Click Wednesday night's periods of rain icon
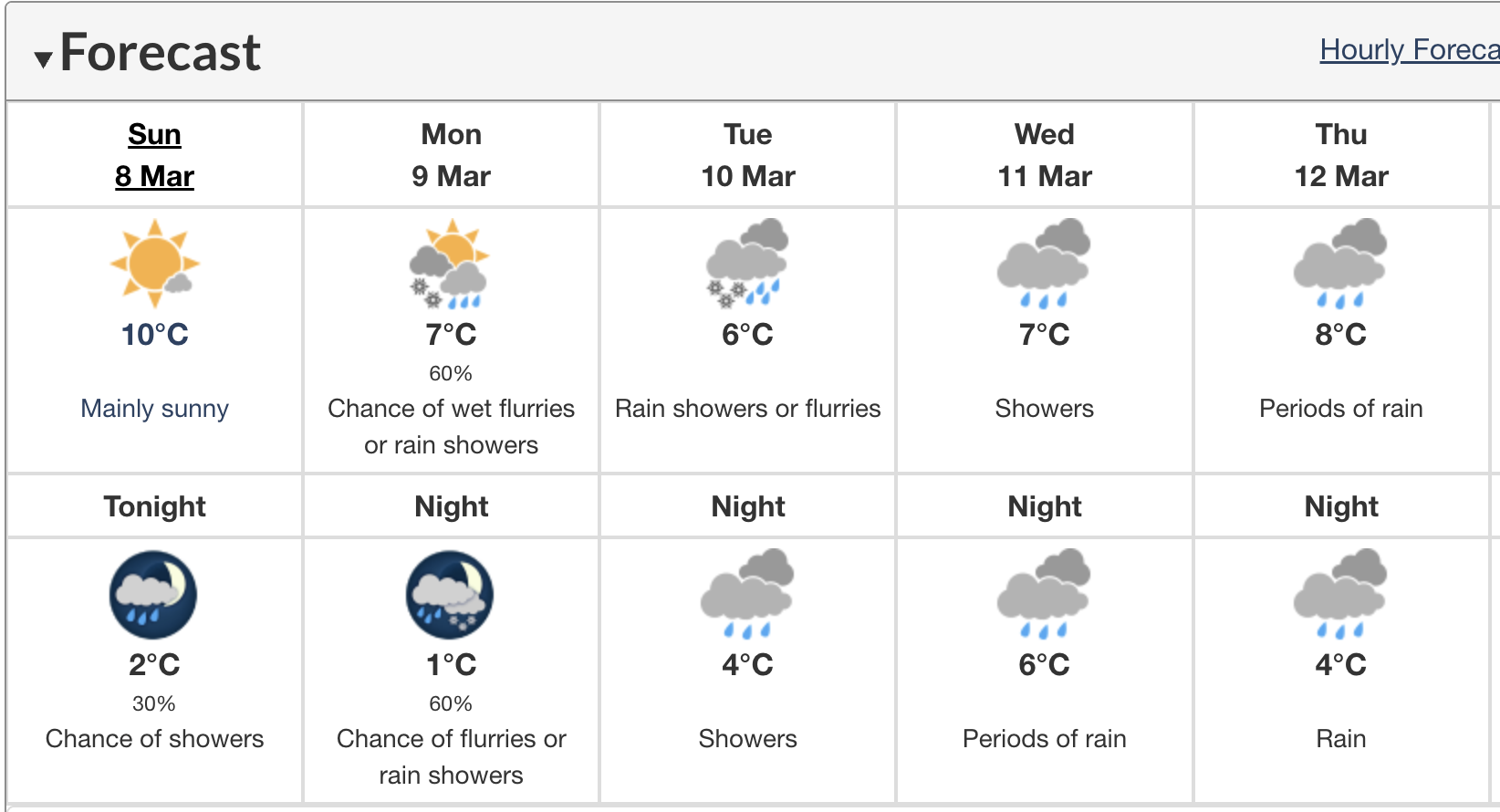This screenshot has width=1500, height=812. pyautogui.click(x=1044, y=594)
